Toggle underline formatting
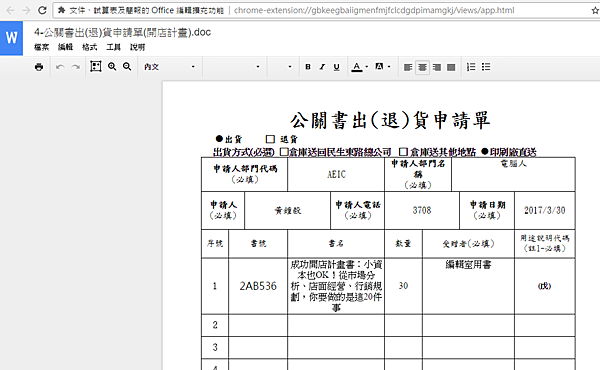This screenshot has width=600, height=370. [x=336, y=67]
